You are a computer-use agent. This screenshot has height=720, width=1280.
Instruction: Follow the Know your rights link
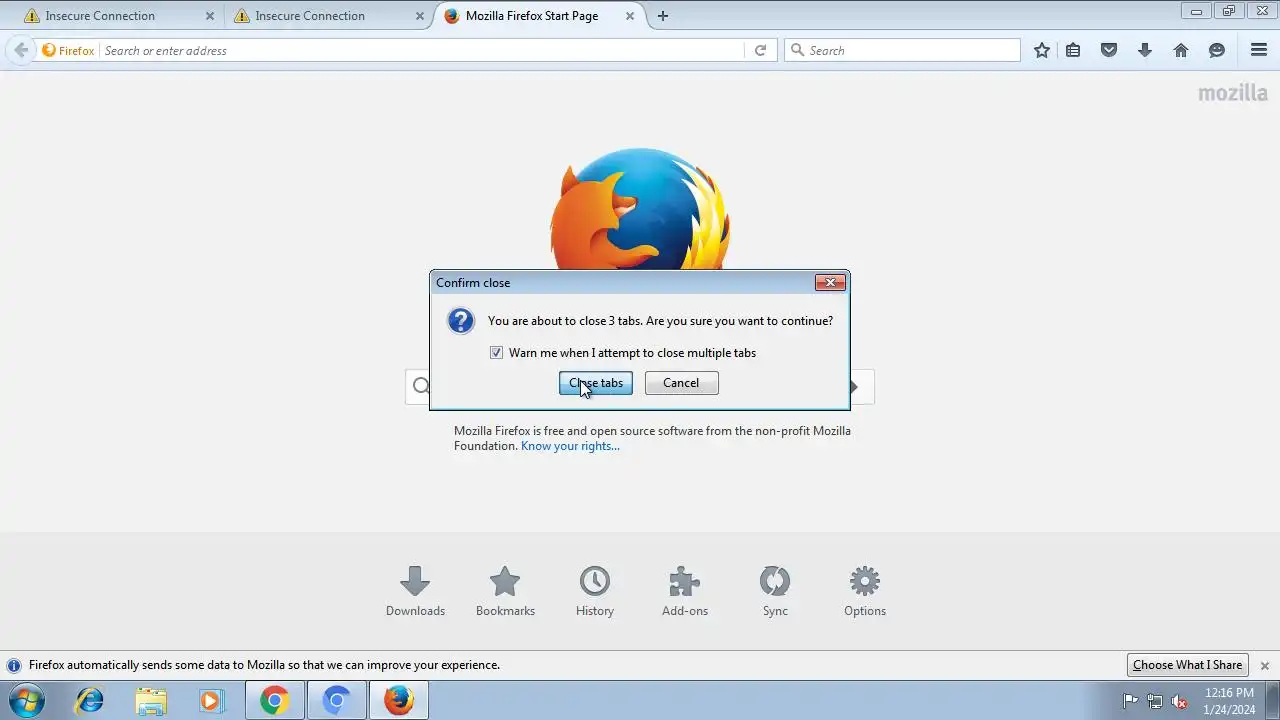[x=570, y=446]
